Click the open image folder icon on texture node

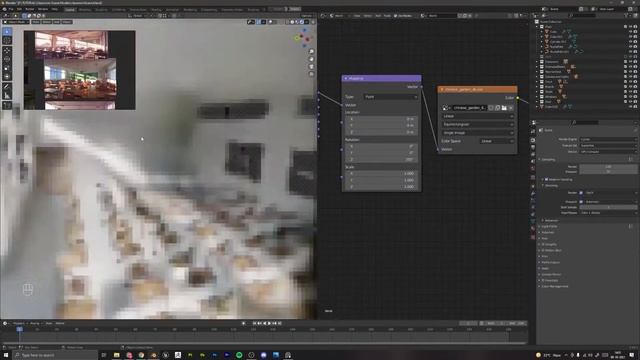tap(504, 108)
